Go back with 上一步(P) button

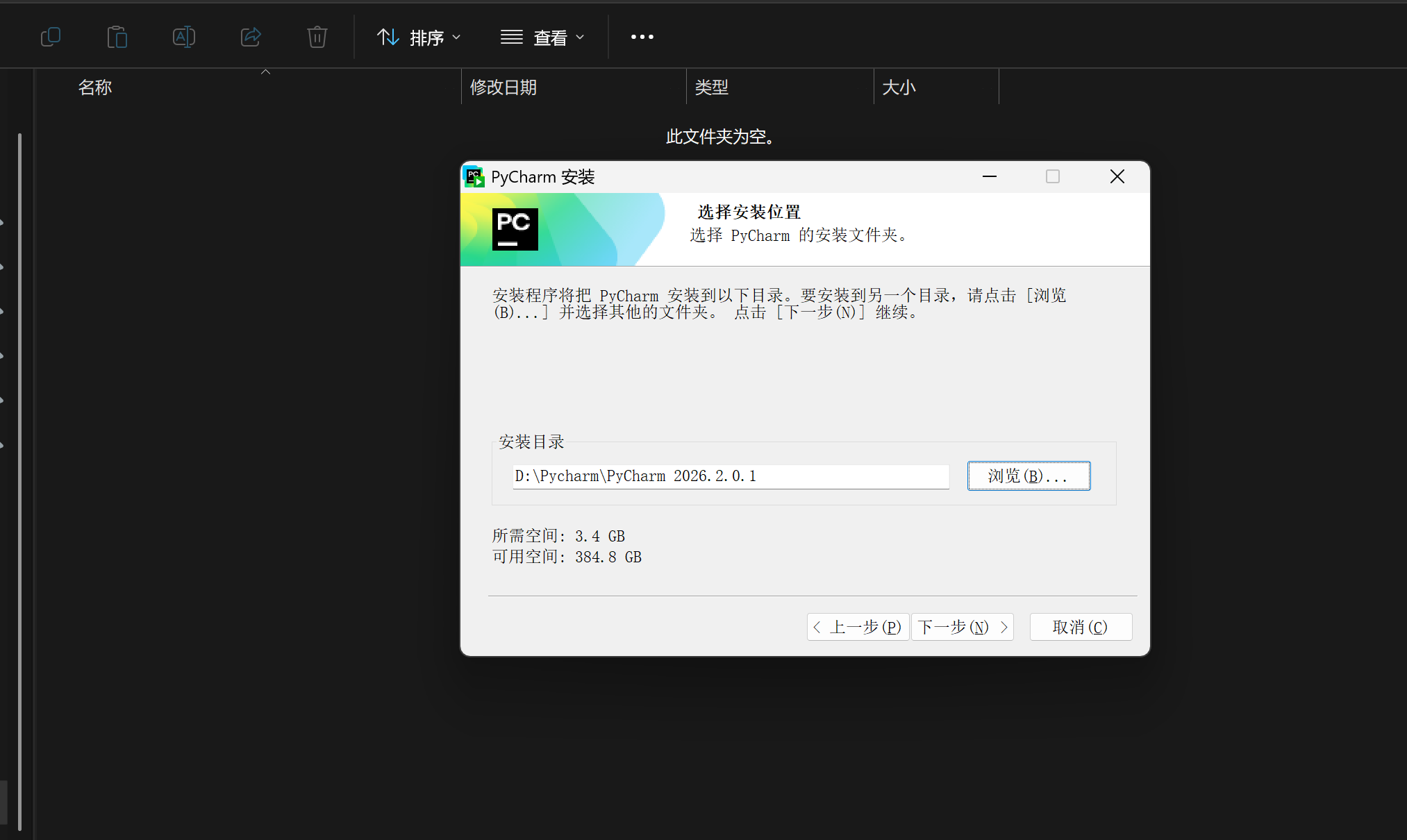[858, 628]
